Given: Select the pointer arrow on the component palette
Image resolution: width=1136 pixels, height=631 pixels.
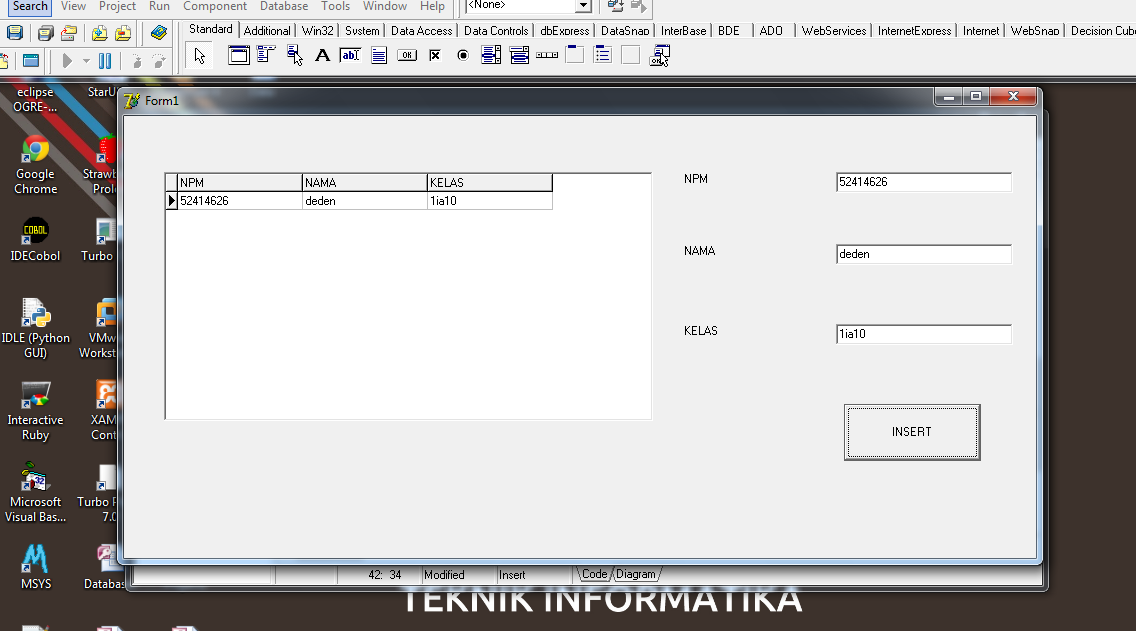Looking at the screenshot, I should pos(199,55).
